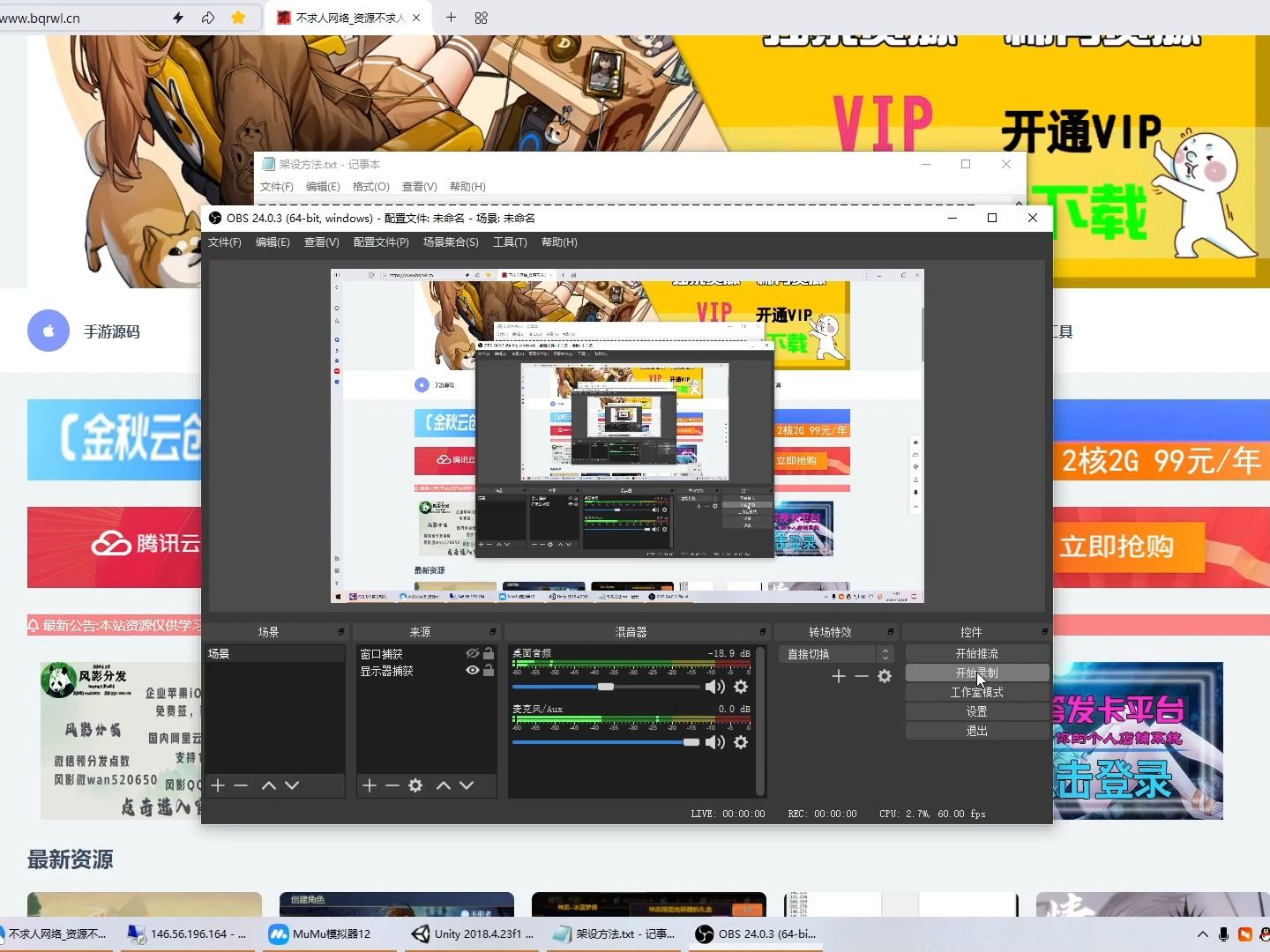The height and width of the screenshot is (952, 1270).
Task: Toggle lock on 显示器捕获 source
Action: tap(489, 670)
